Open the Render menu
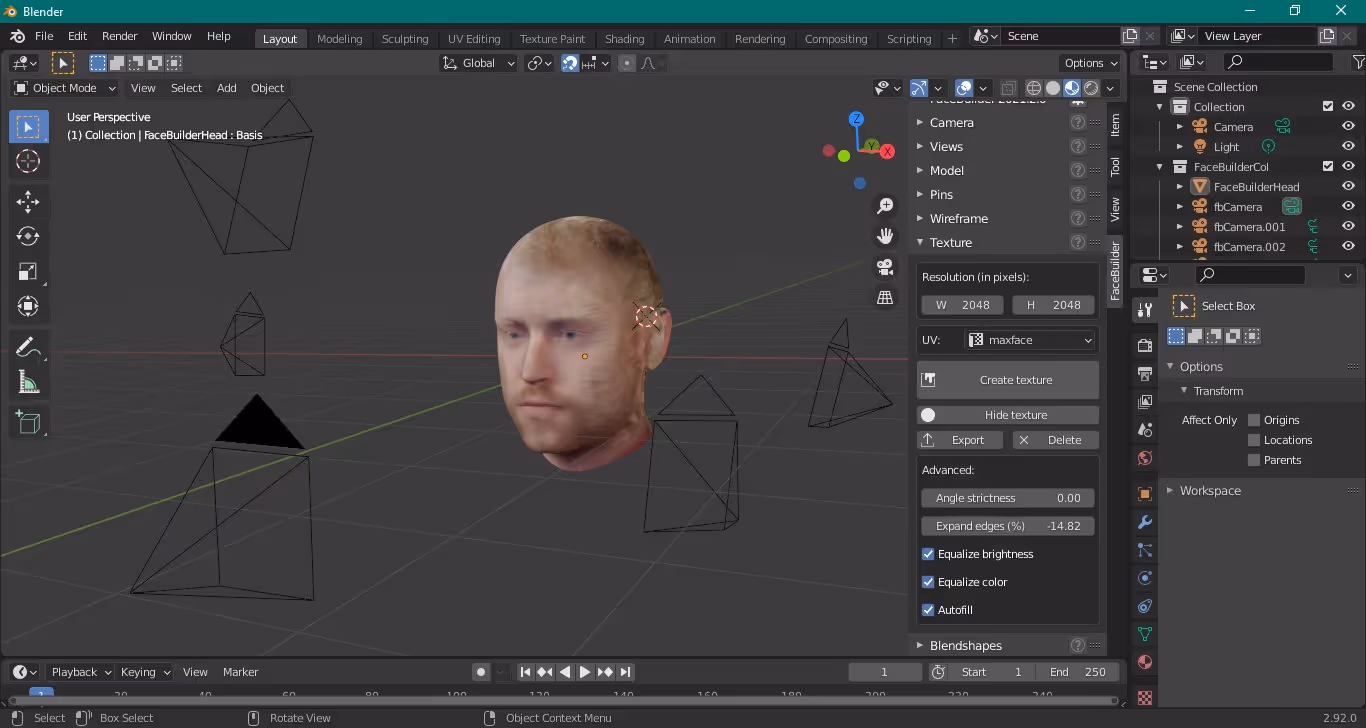 [x=120, y=36]
